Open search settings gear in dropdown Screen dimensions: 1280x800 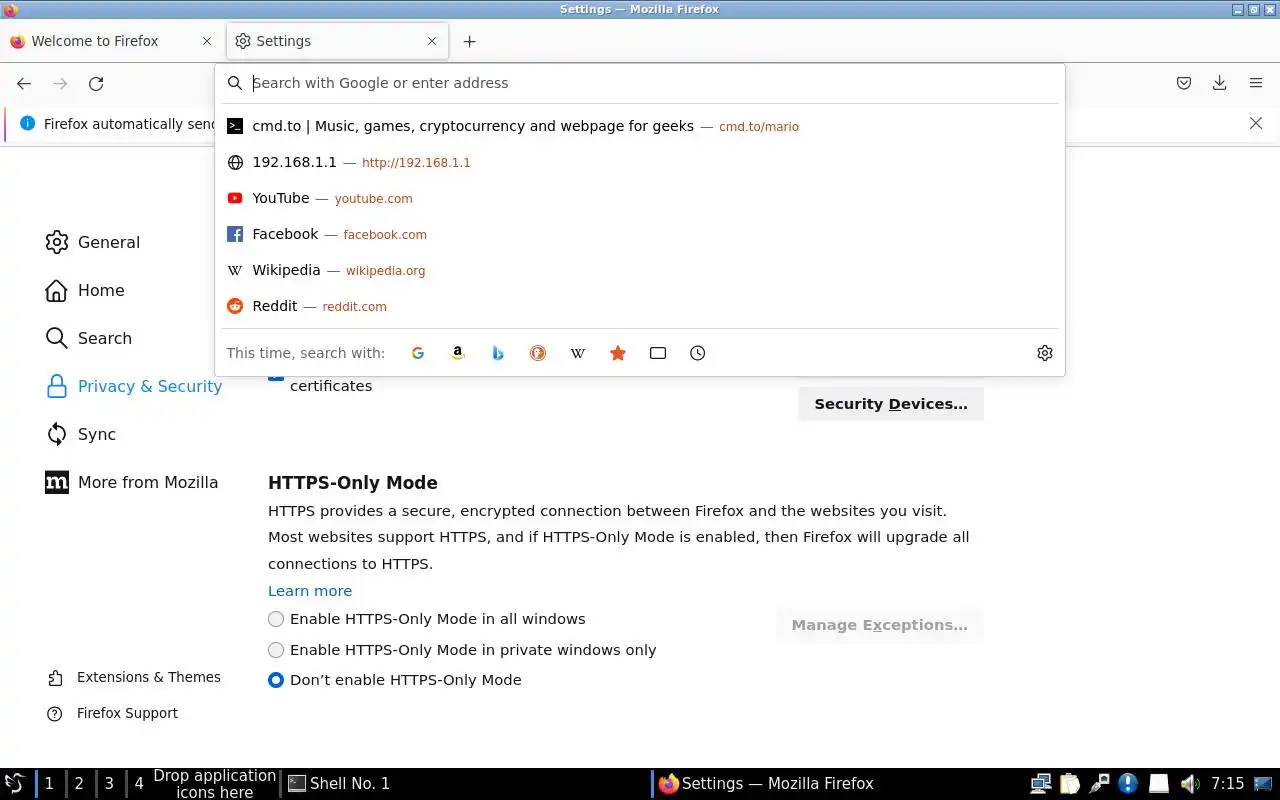[x=1045, y=353]
